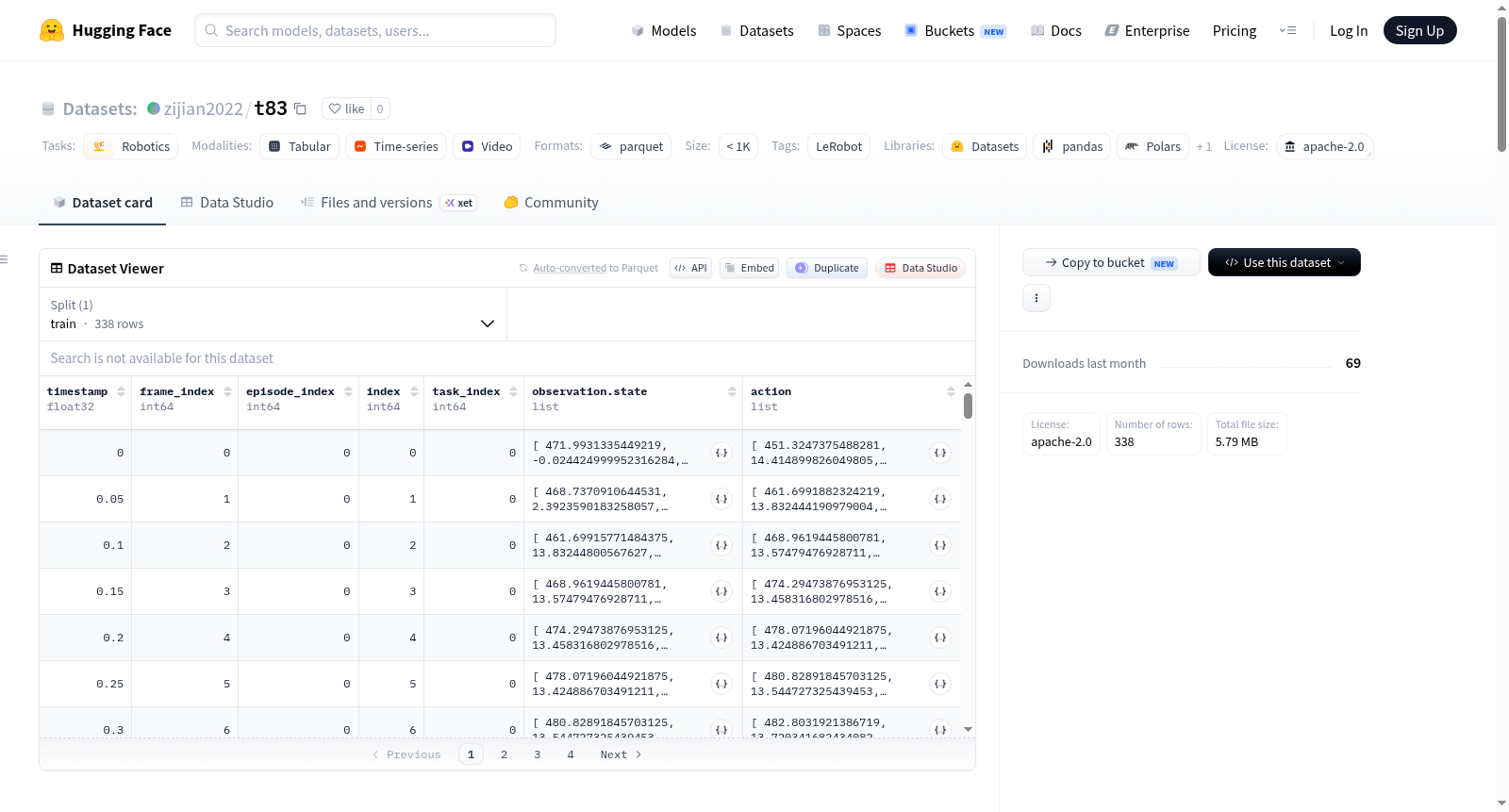Image resolution: width=1509 pixels, height=812 pixels.
Task: Switch to the Data Studio tab
Action: (227, 203)
